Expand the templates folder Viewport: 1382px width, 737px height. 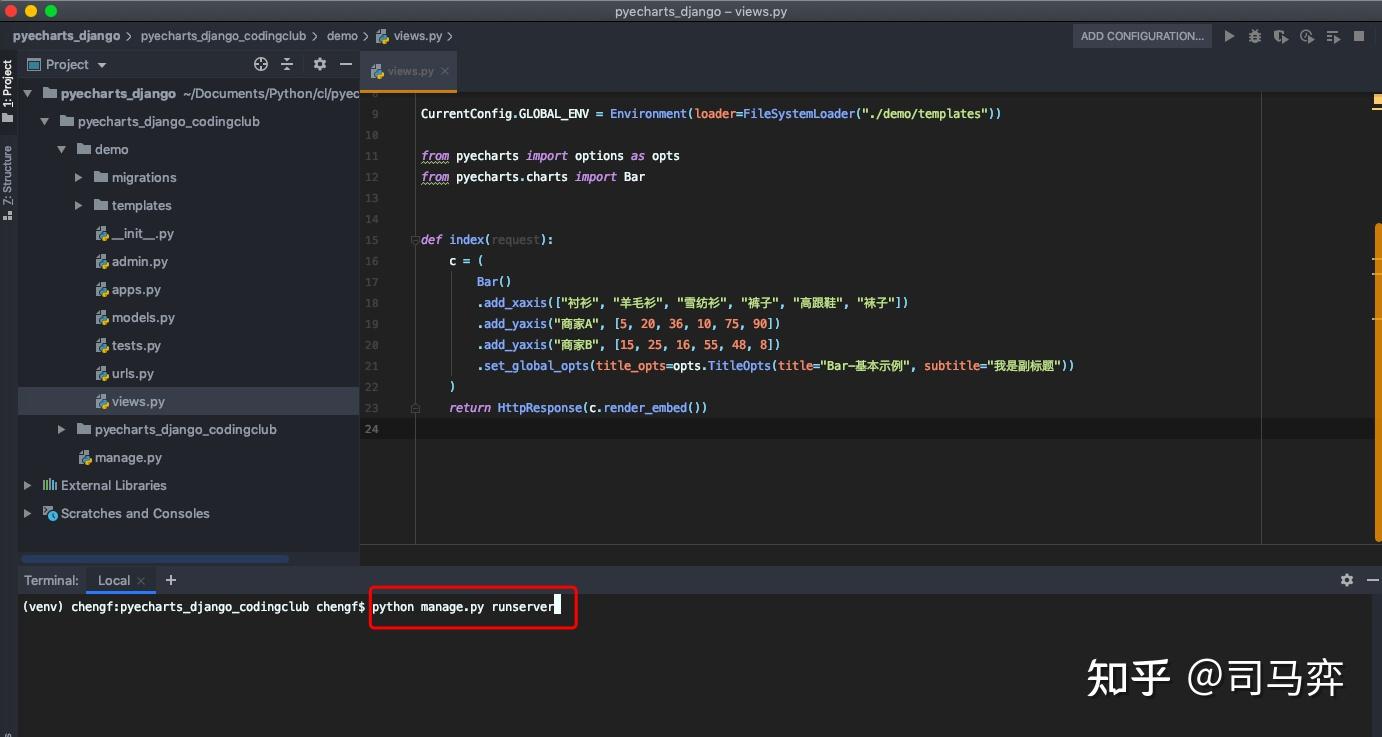tap(79, 205)
